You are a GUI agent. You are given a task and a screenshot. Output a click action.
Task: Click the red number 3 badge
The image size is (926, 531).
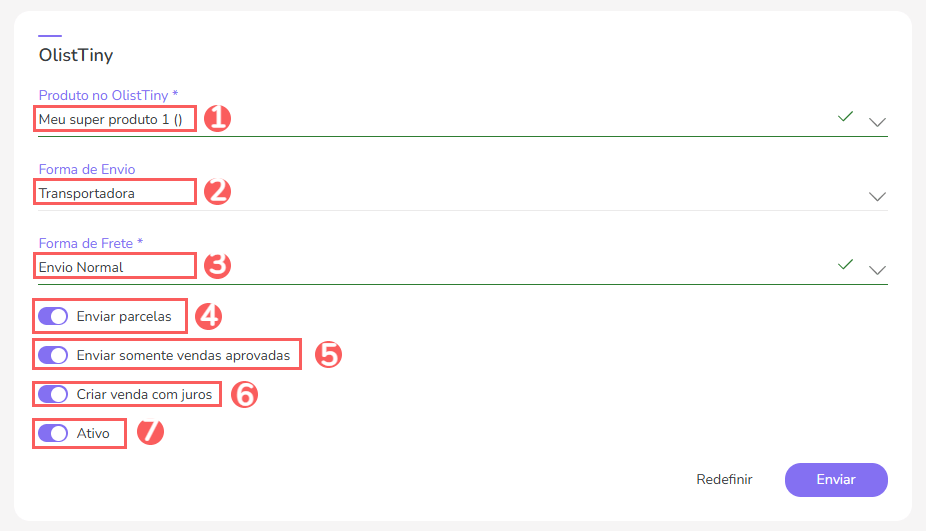click(x=217, y=265)
